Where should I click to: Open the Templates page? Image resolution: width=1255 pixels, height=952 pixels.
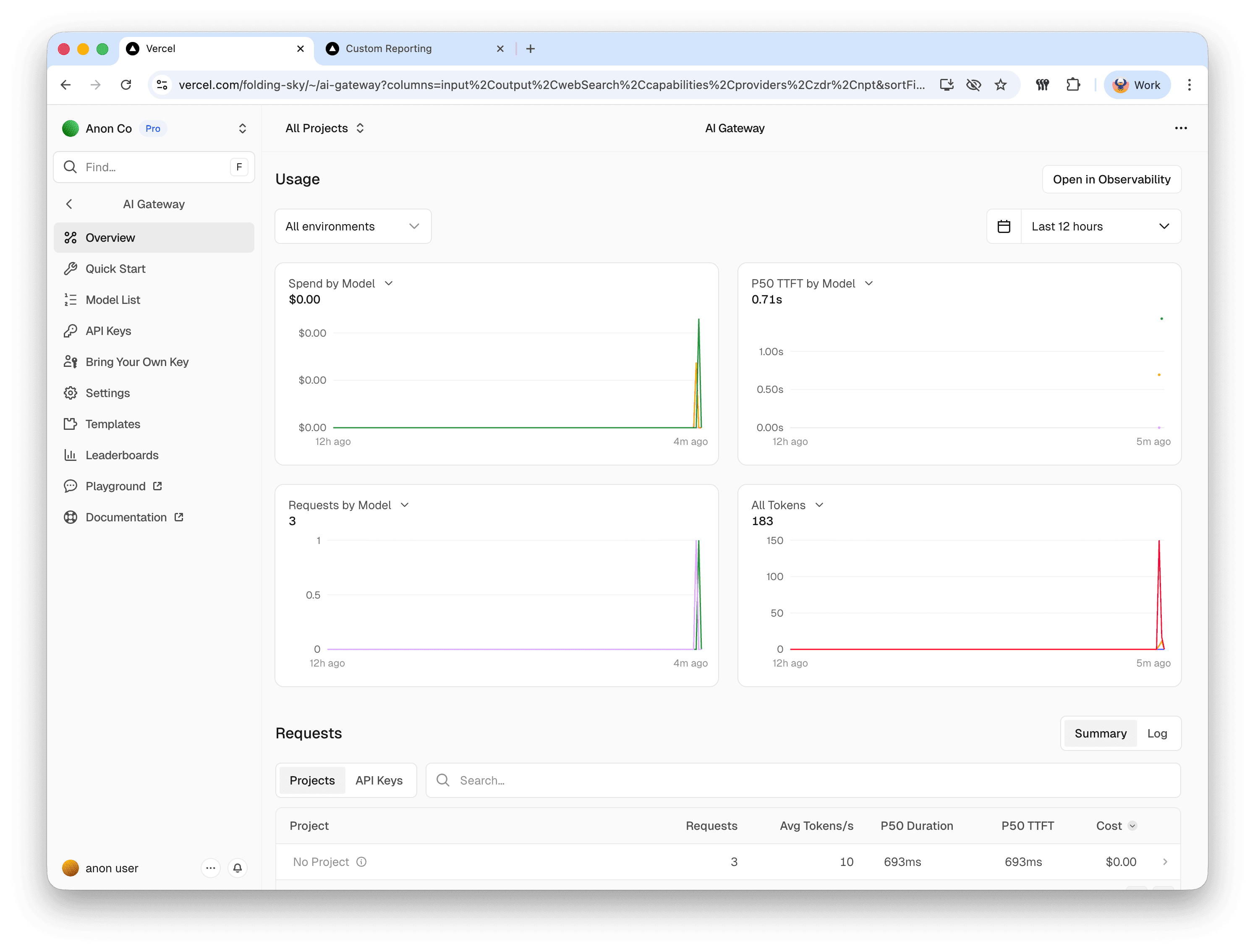154,424
